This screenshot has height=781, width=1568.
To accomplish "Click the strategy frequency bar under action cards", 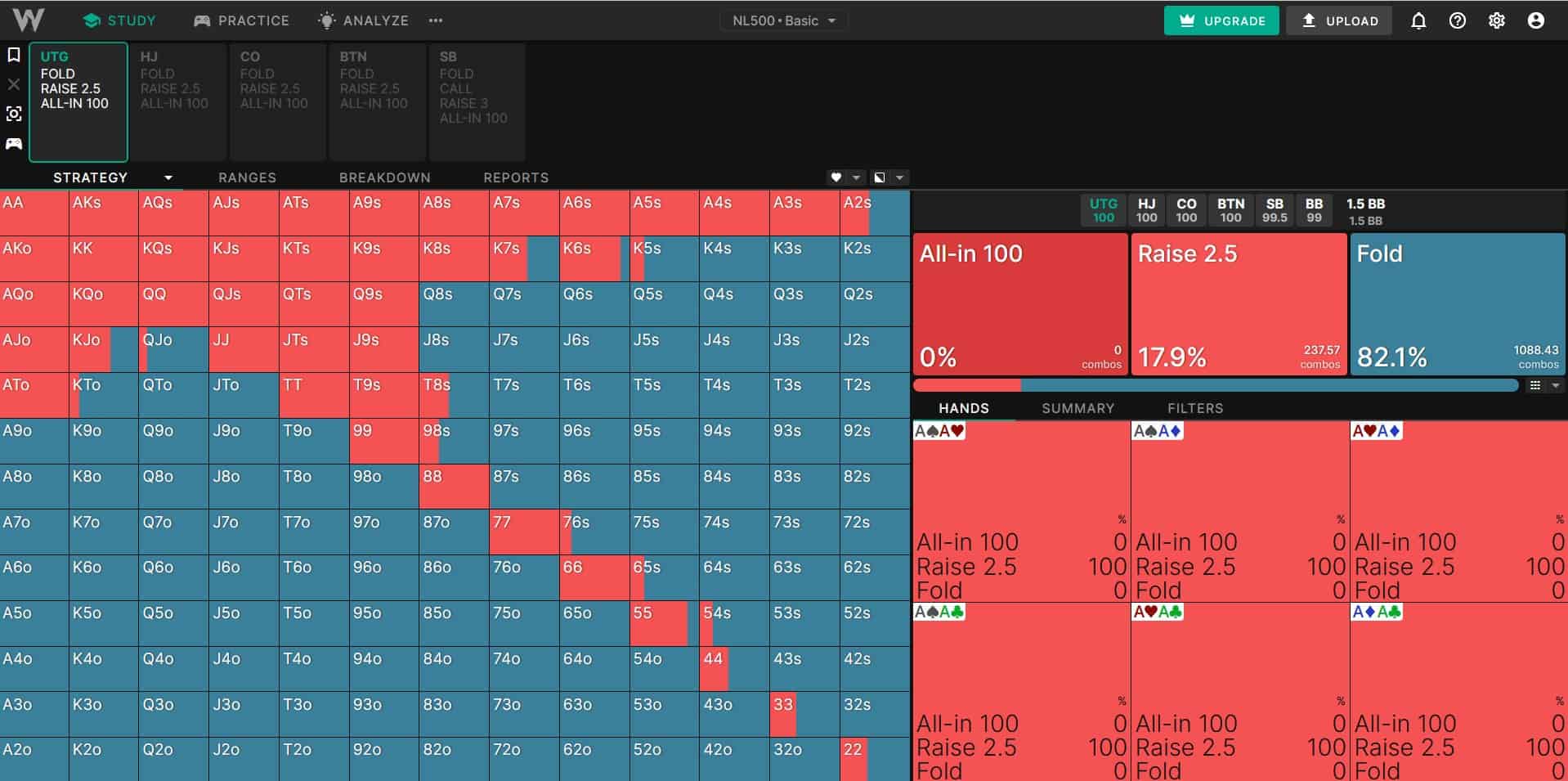I will (1216, 385).
